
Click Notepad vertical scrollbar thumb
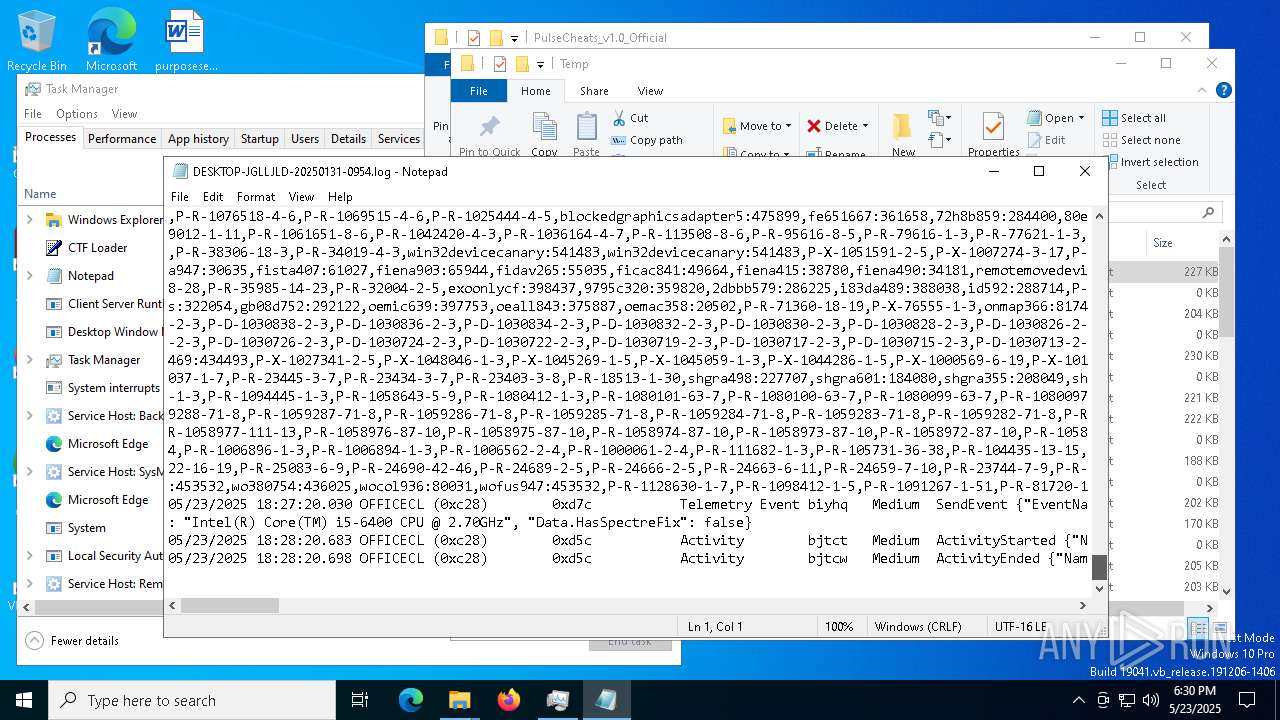(x=1099, y=567)
